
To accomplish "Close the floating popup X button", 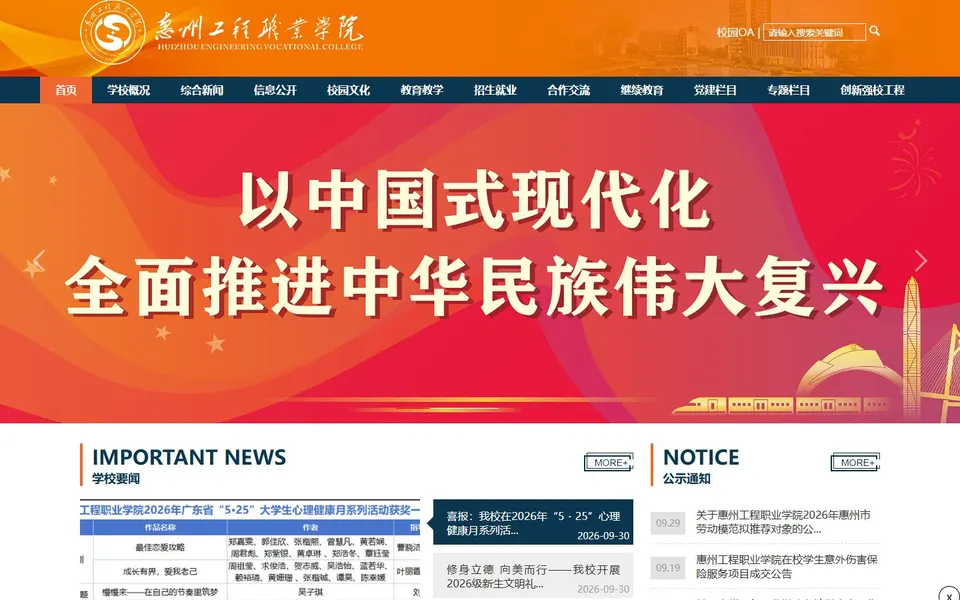I will tap(949, 595).
